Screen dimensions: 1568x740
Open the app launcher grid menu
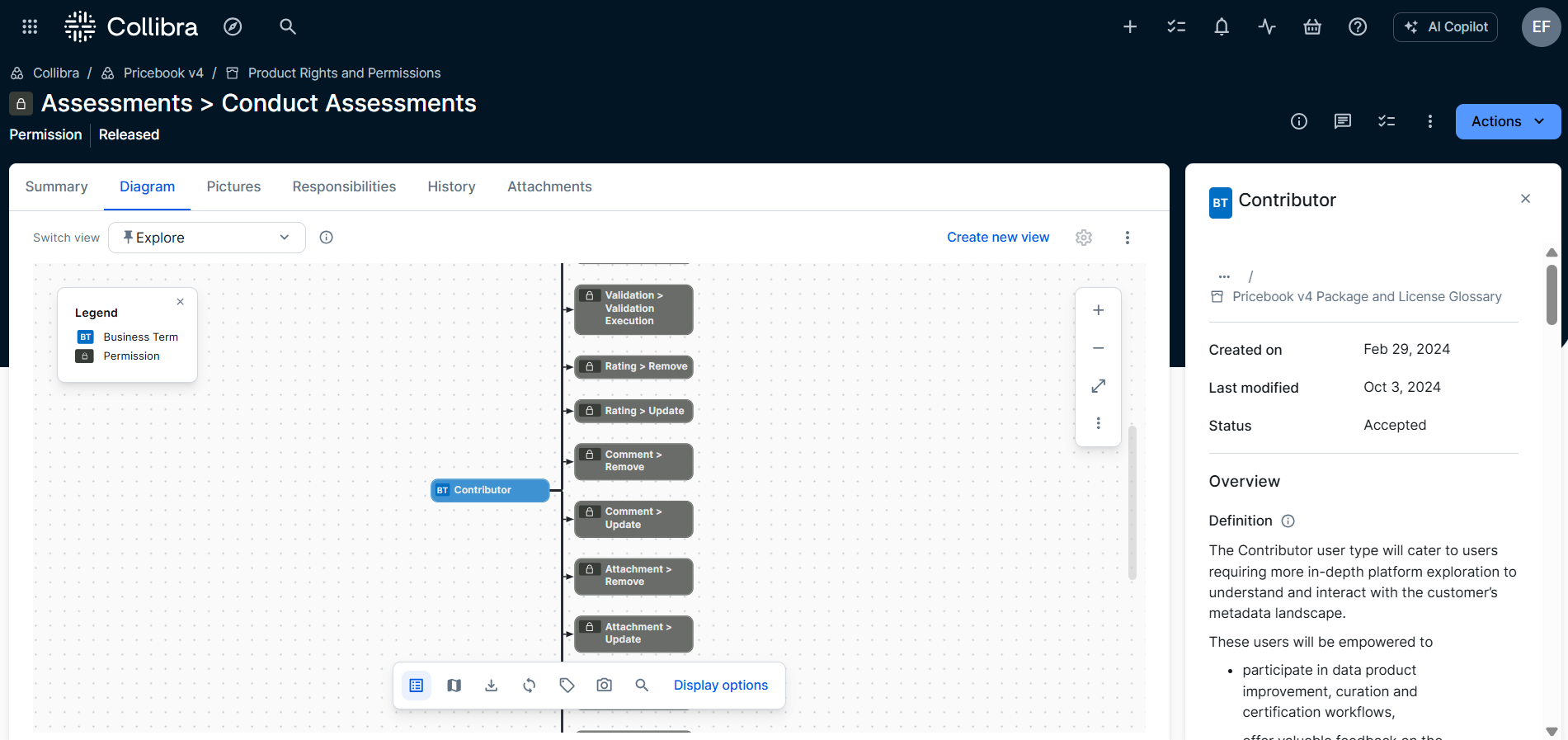pyautogui.click(x=30, y=26)
